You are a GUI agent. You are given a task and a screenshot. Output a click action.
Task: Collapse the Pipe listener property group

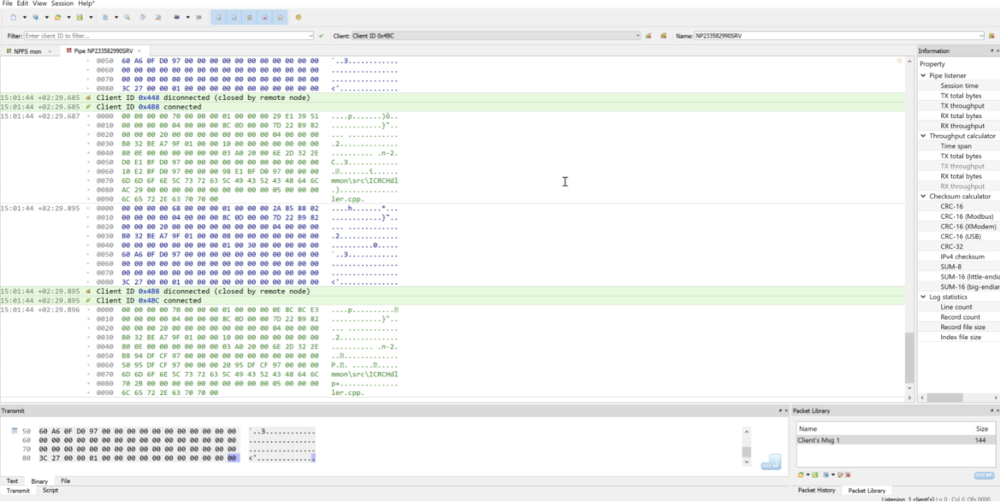pyautogui.click(x=923, y=75)
